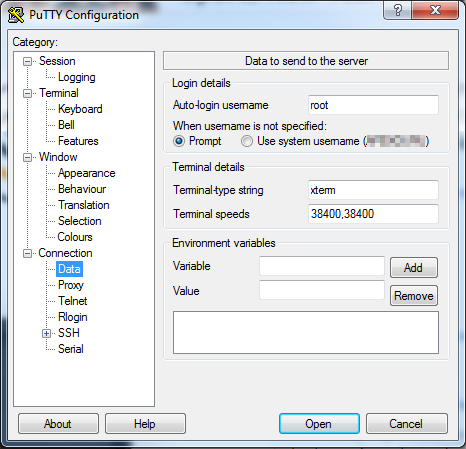Click the PuTTY icon in the title bar
466x449 pixels.
16,15
